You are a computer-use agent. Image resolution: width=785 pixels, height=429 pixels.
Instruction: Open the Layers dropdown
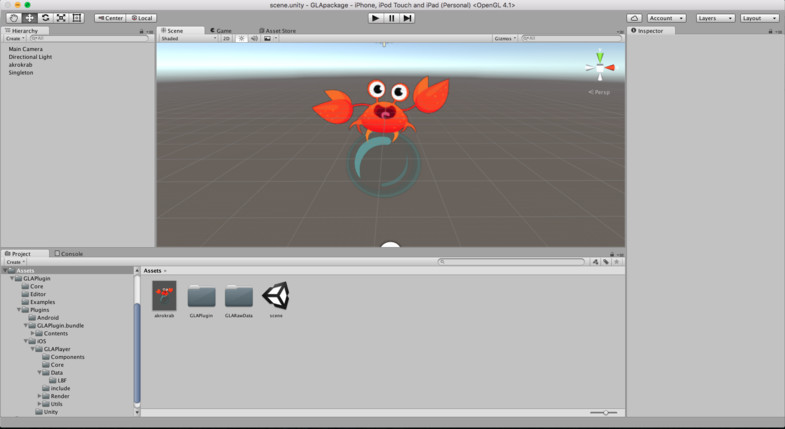(x=715, y=18)
